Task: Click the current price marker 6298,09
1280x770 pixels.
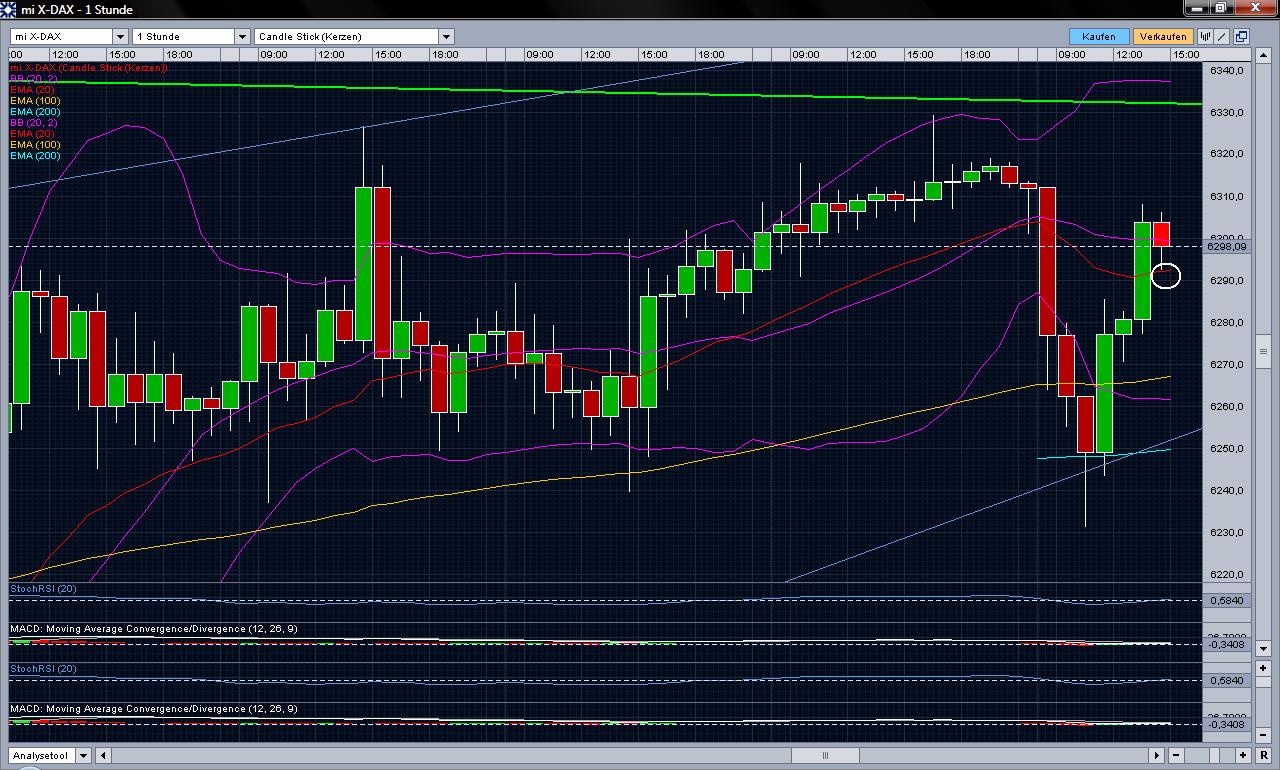Action: coord(1227,246)
